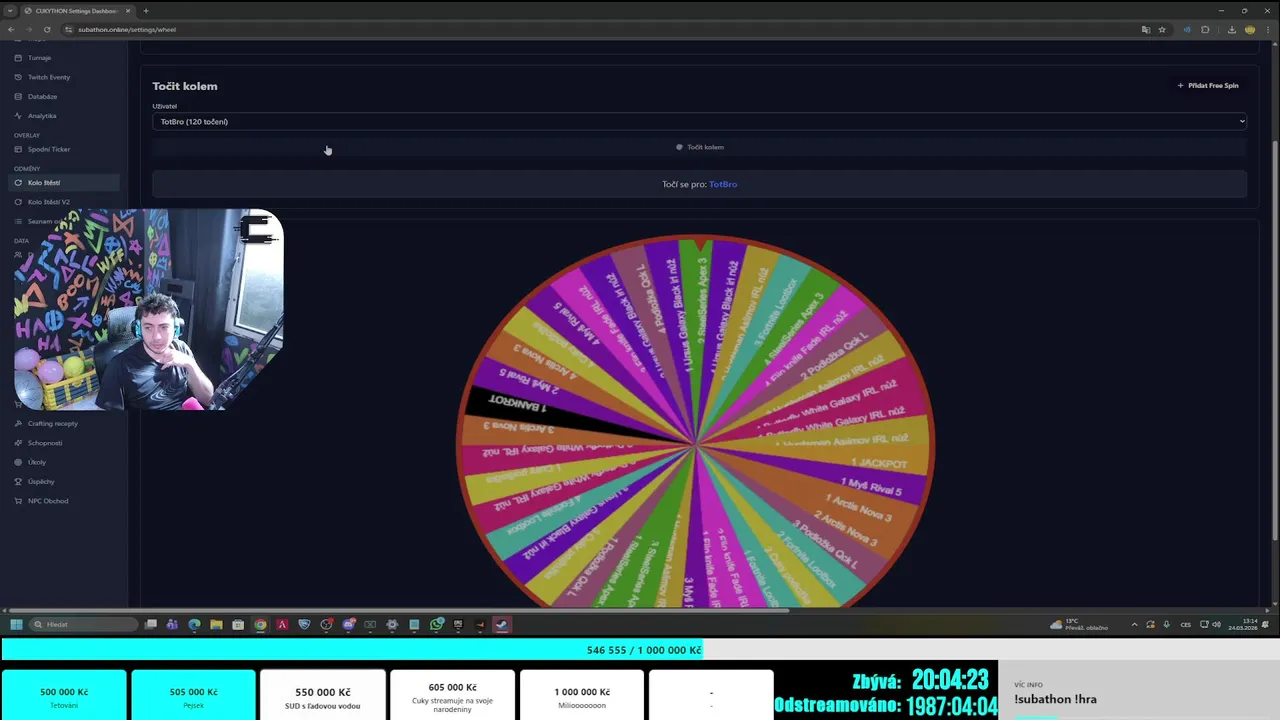Open the browser extensions puzzle icon
This screenshot has width=1280, height=720.
click(x=1205, y=29)
